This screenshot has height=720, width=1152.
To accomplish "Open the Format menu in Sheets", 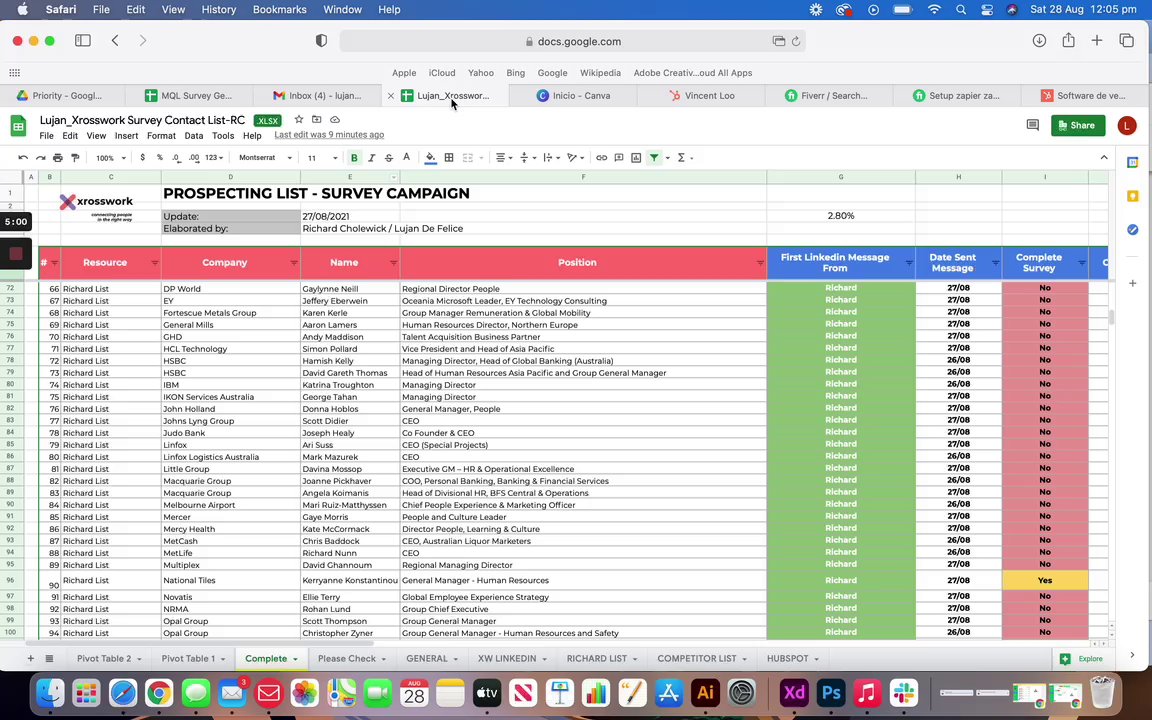I will [161, 136].
